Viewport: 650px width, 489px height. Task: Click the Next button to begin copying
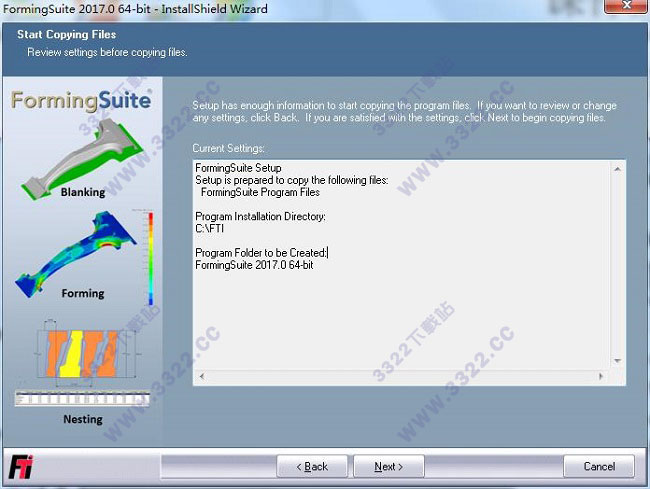coord(388,467)
